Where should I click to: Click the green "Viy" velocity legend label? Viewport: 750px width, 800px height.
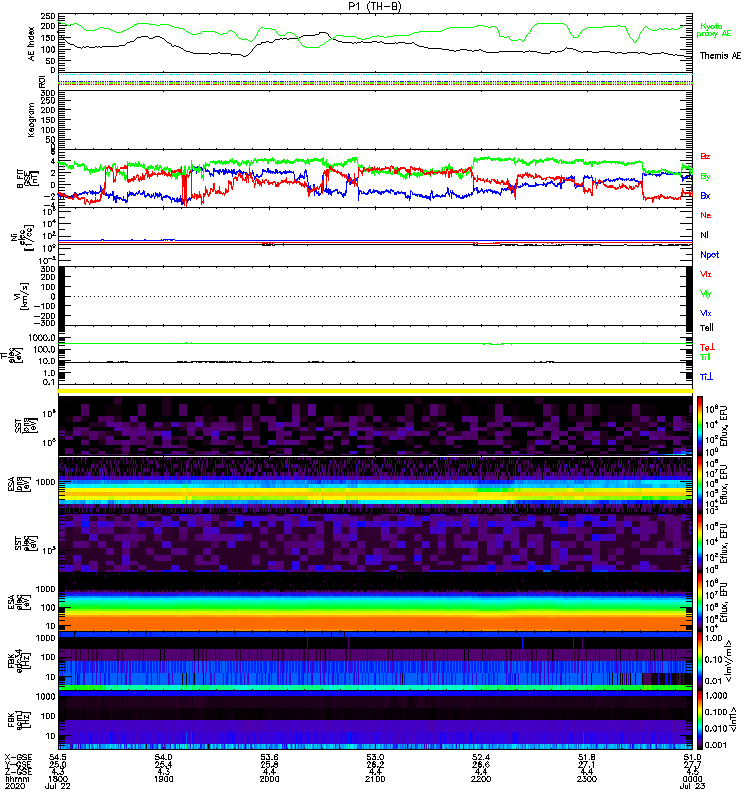click(706, 294)
